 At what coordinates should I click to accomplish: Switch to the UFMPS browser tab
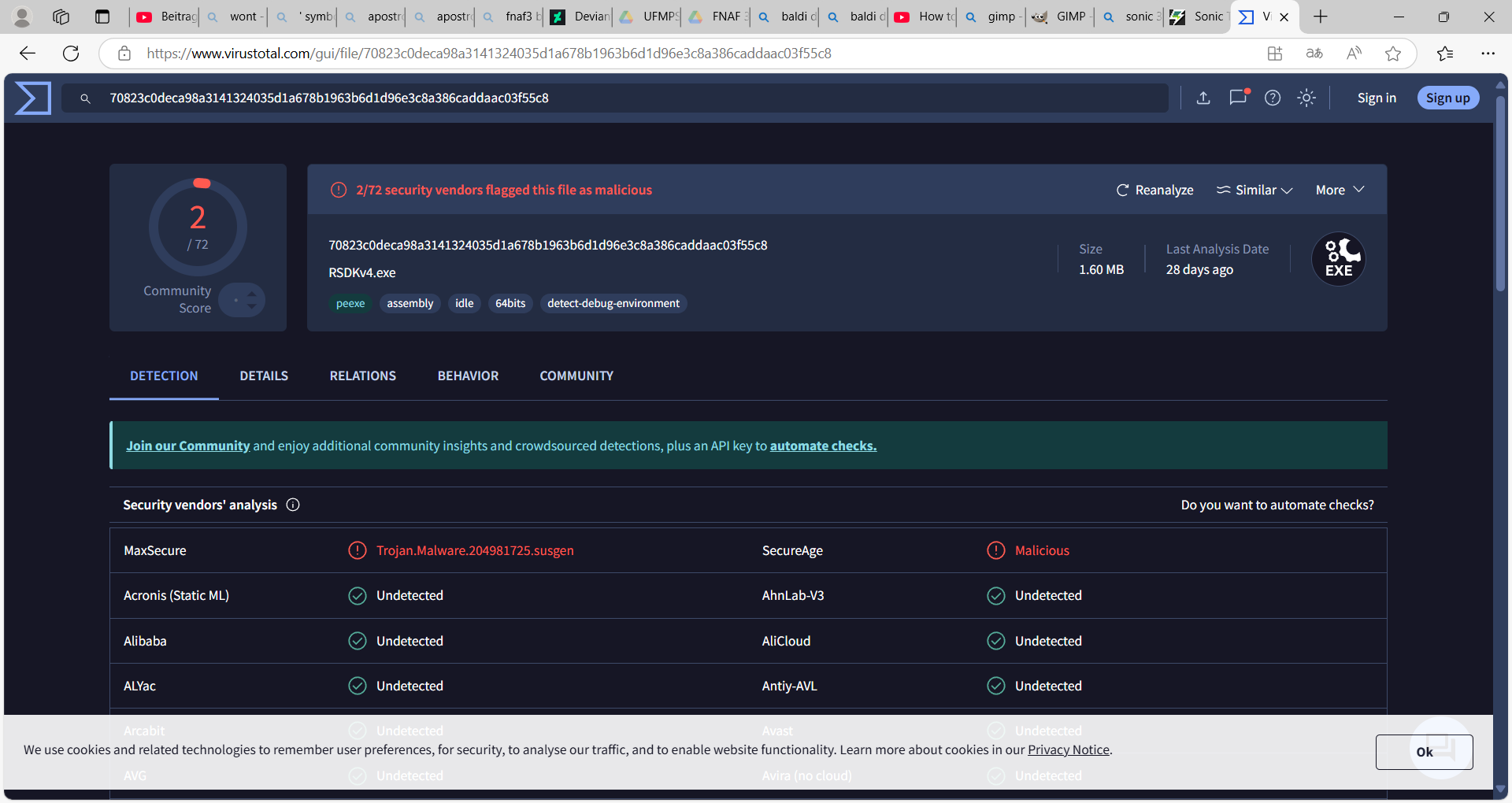[648, 17]
